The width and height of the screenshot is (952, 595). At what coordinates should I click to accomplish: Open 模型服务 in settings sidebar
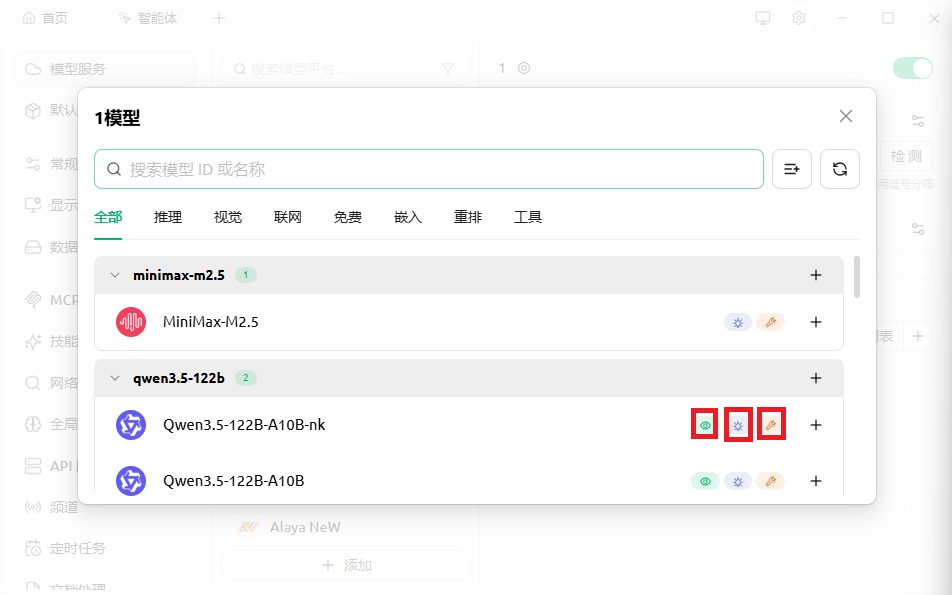[104, 69]
